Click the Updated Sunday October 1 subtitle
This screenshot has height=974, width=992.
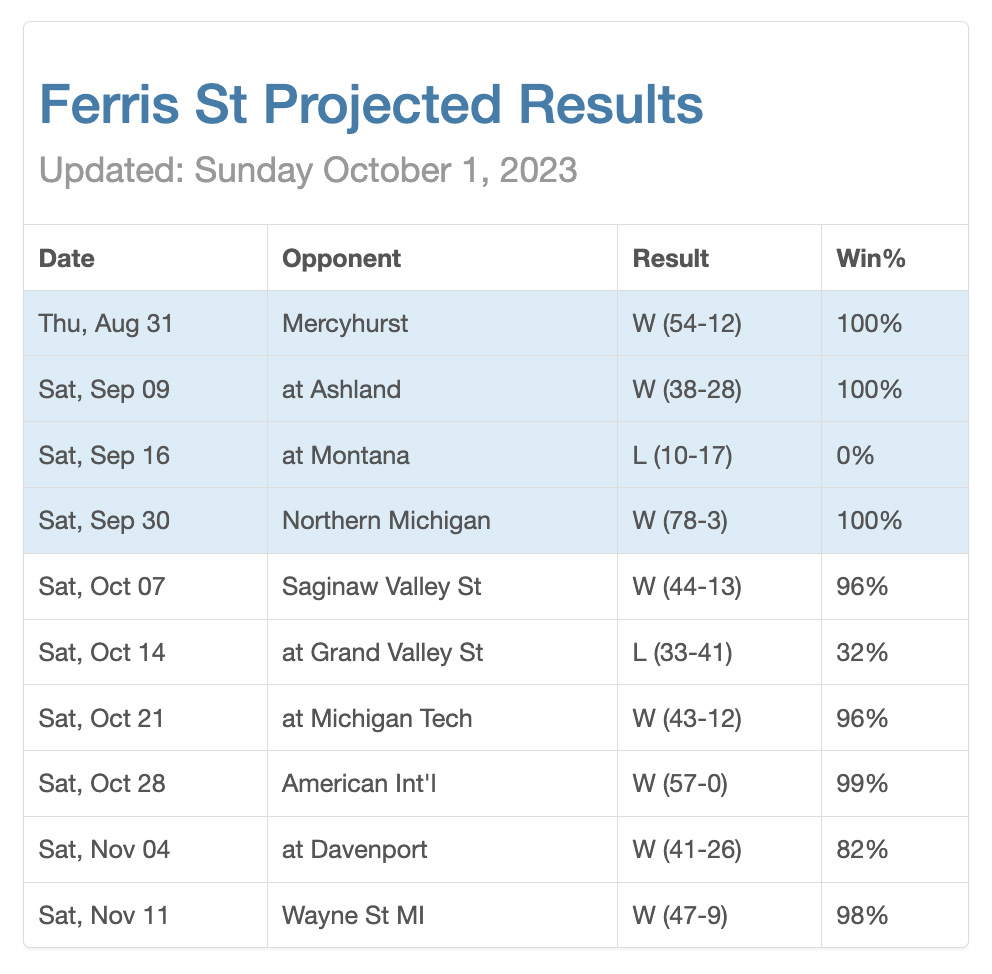pyautogui.click(x=308, y=170)
